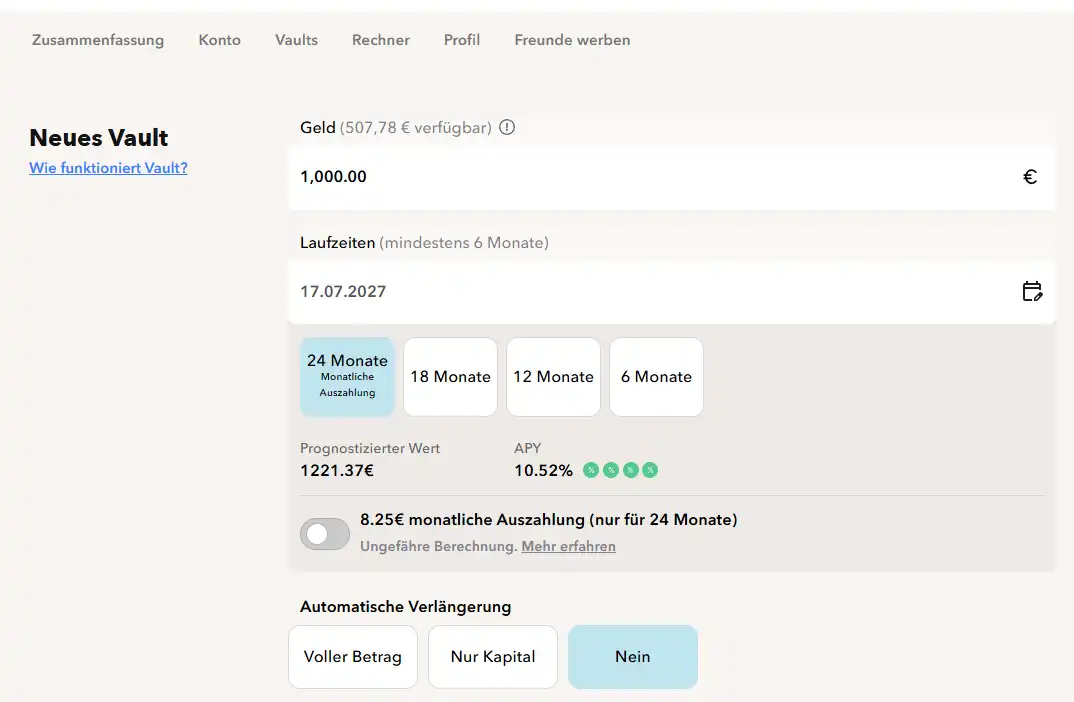Open the calendar edit icon

pos(1032,291)
